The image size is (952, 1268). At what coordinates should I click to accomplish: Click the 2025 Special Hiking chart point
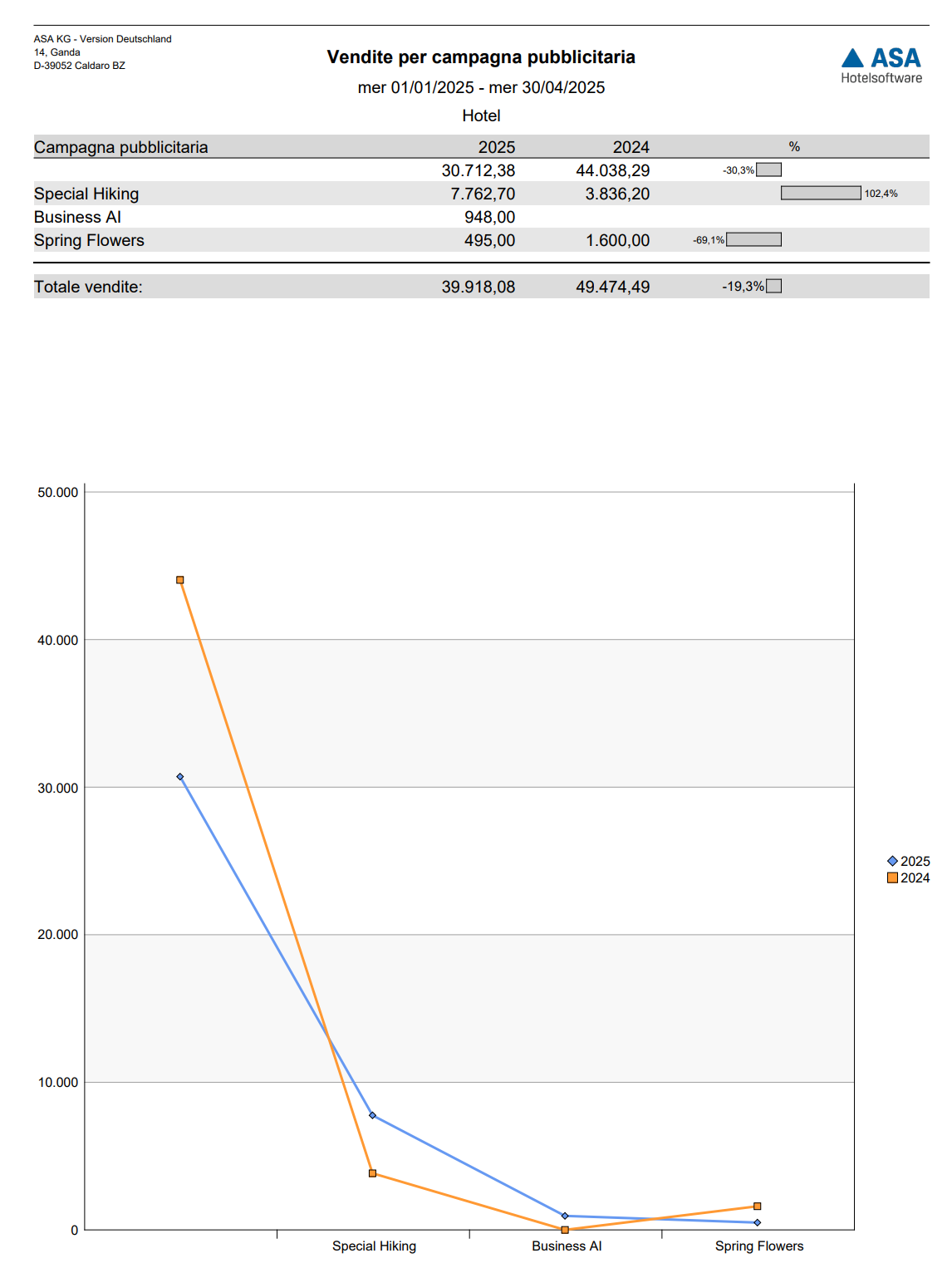[372, 1115]
